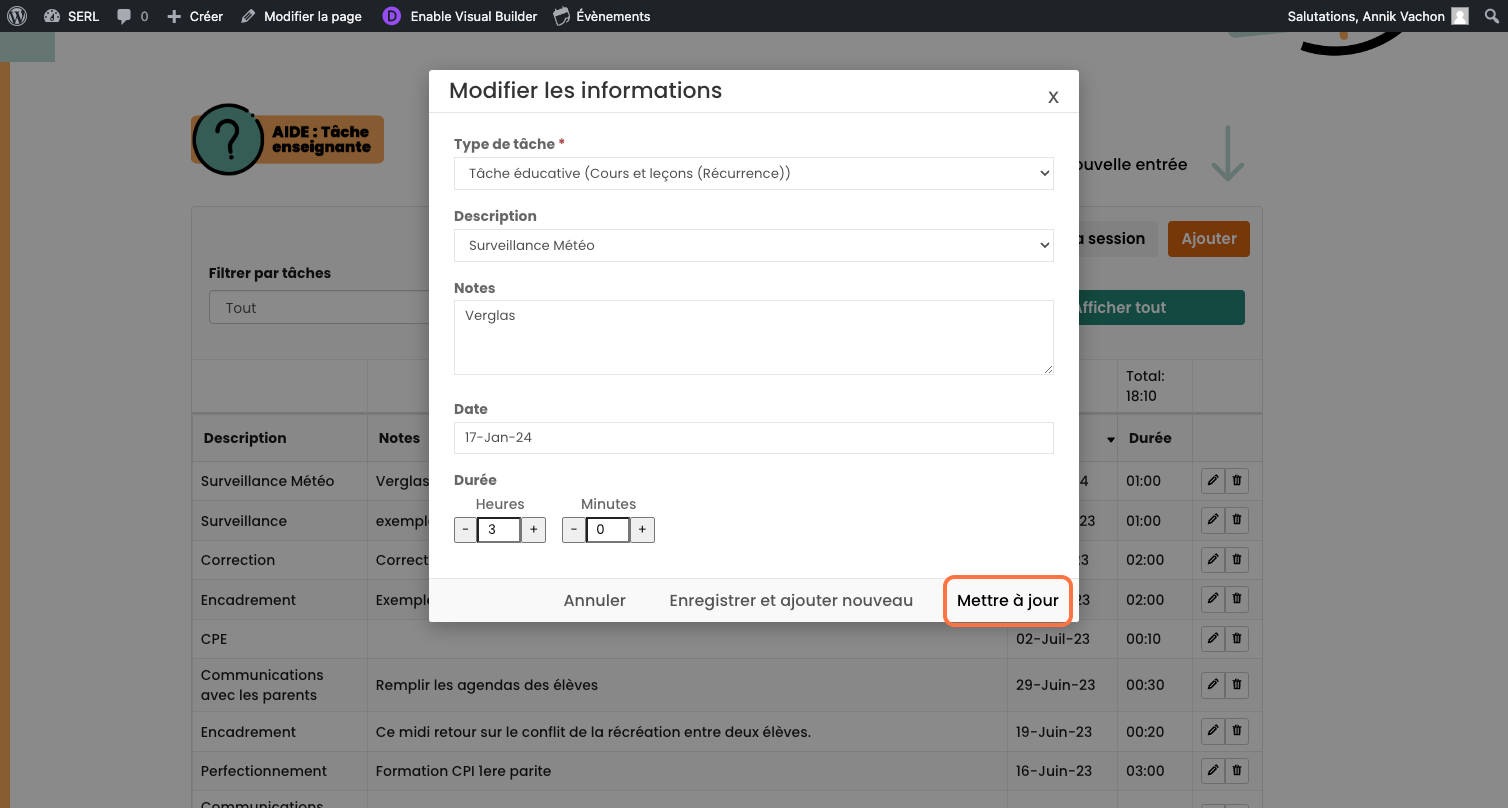The image size is (1508, 808).
Task: Click pencil edit icon for Surveillance Météo row
Action: click(1212, 481)
